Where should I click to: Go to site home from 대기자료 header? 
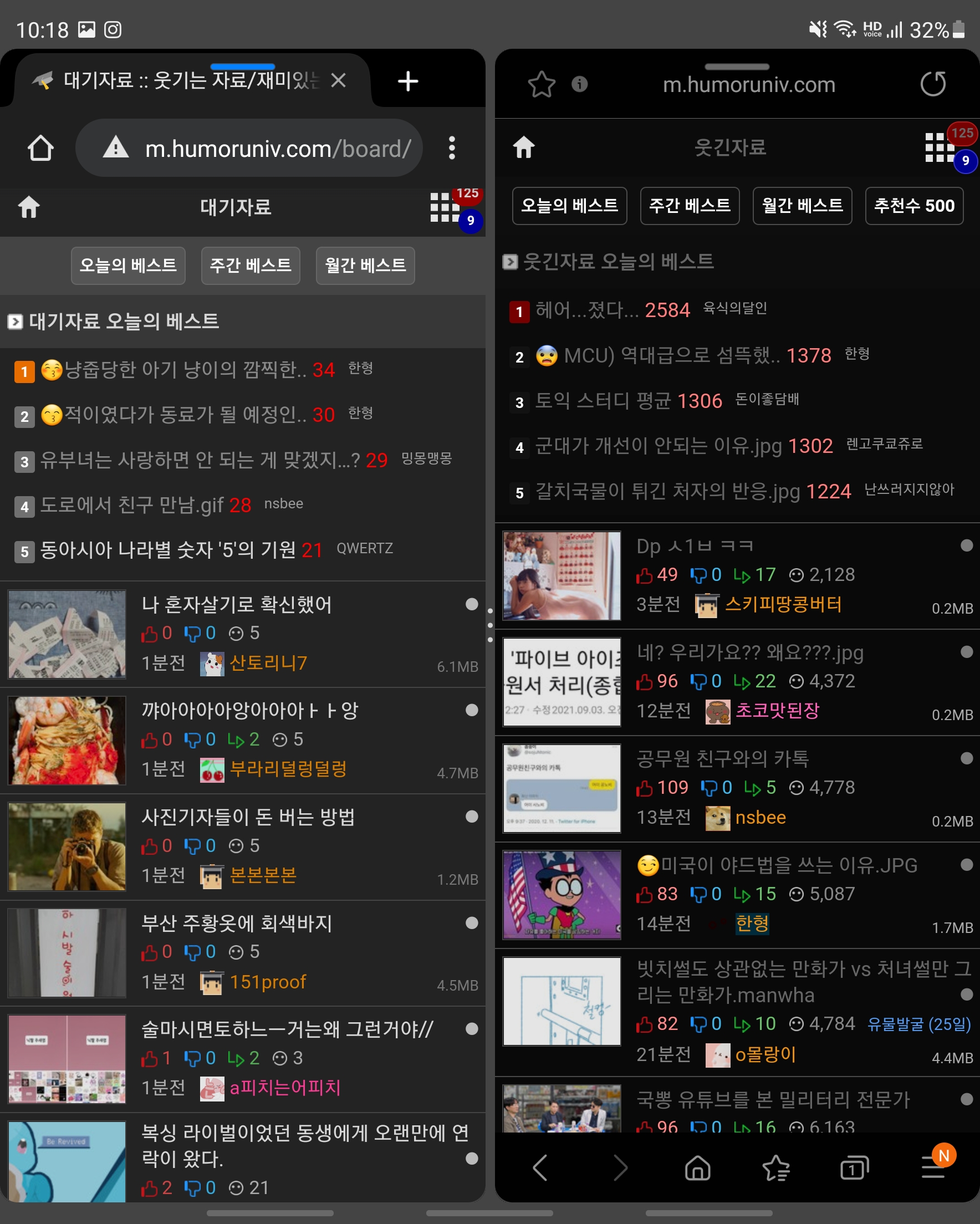pyautogui.click(x=29, y=207)
